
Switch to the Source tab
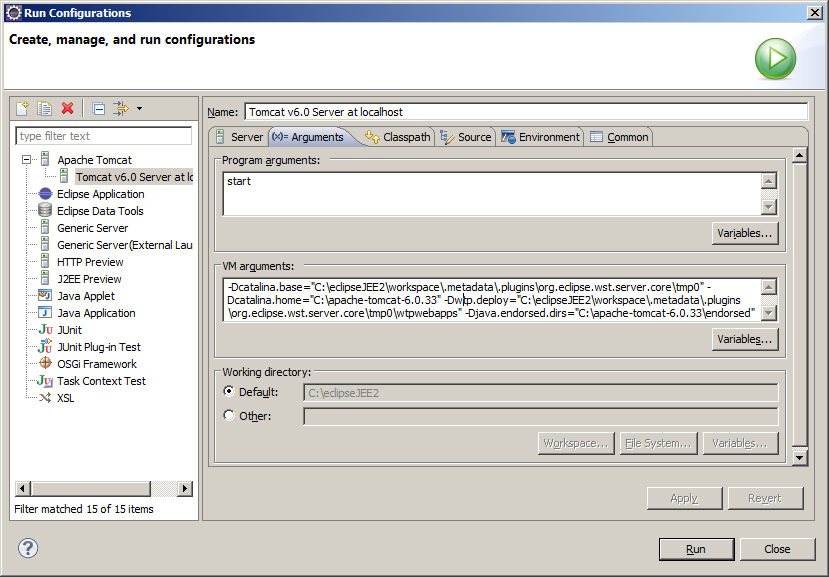466,137
